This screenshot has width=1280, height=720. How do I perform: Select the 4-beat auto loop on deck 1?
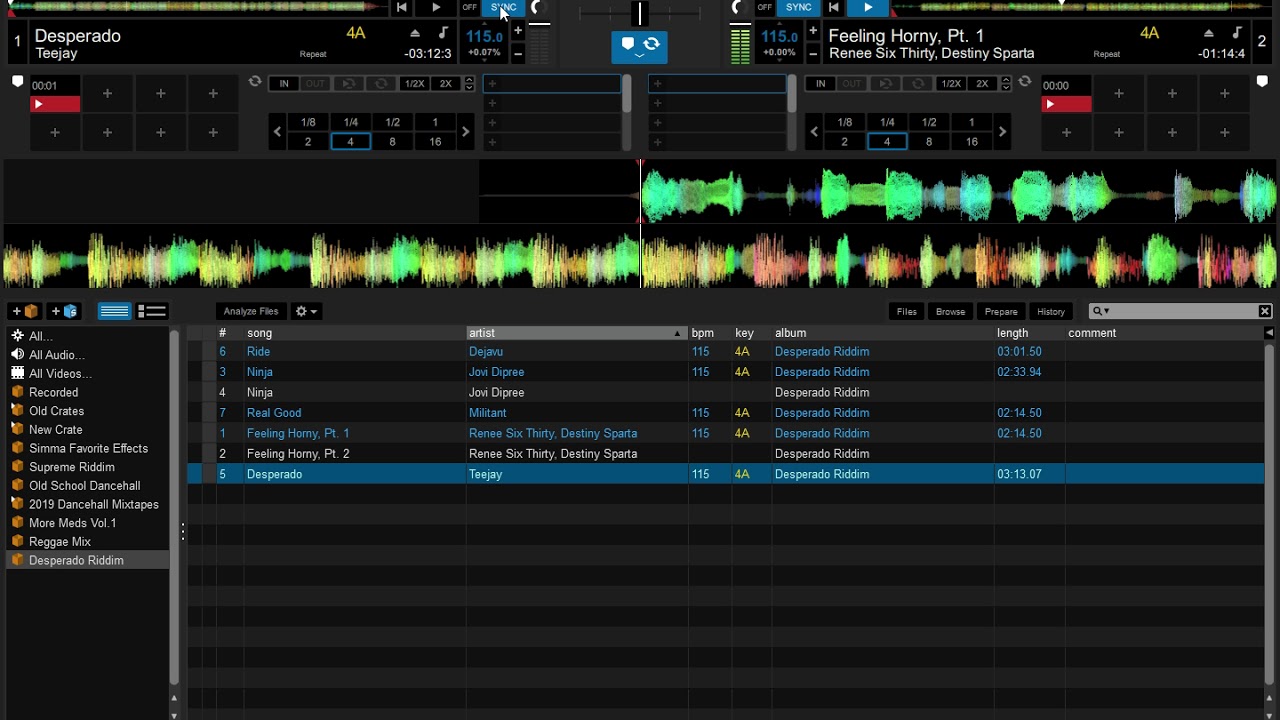pyautogui.click(x=350, y=142)
